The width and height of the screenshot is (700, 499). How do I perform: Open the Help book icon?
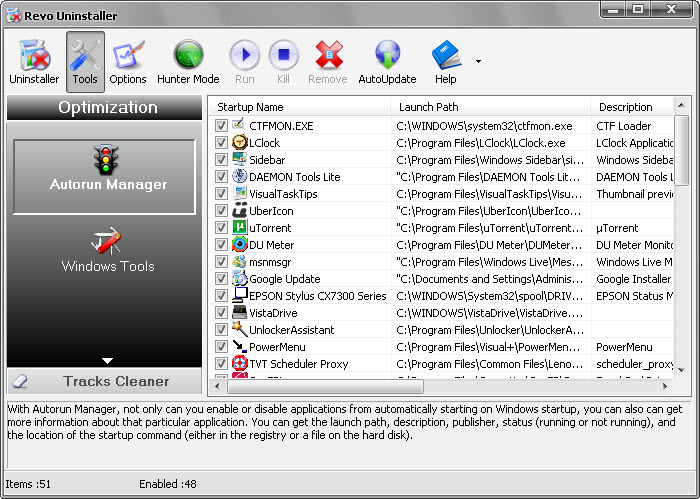click(x=445, y=61)
